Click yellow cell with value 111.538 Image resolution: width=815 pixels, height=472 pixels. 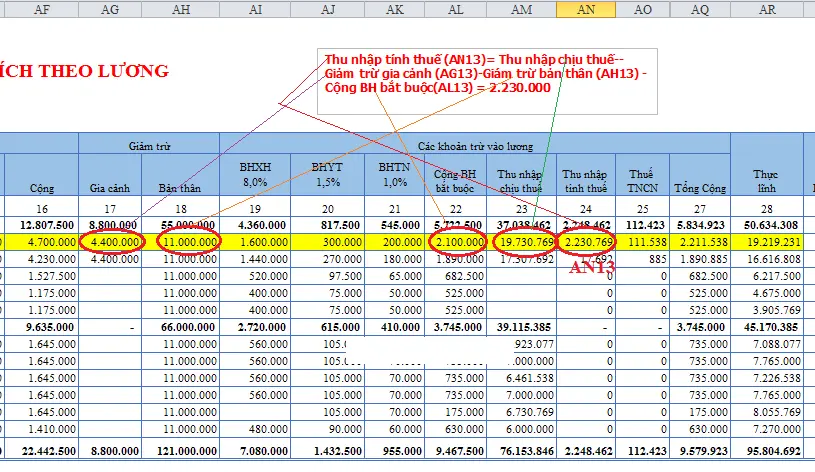[x=642, y=242]
